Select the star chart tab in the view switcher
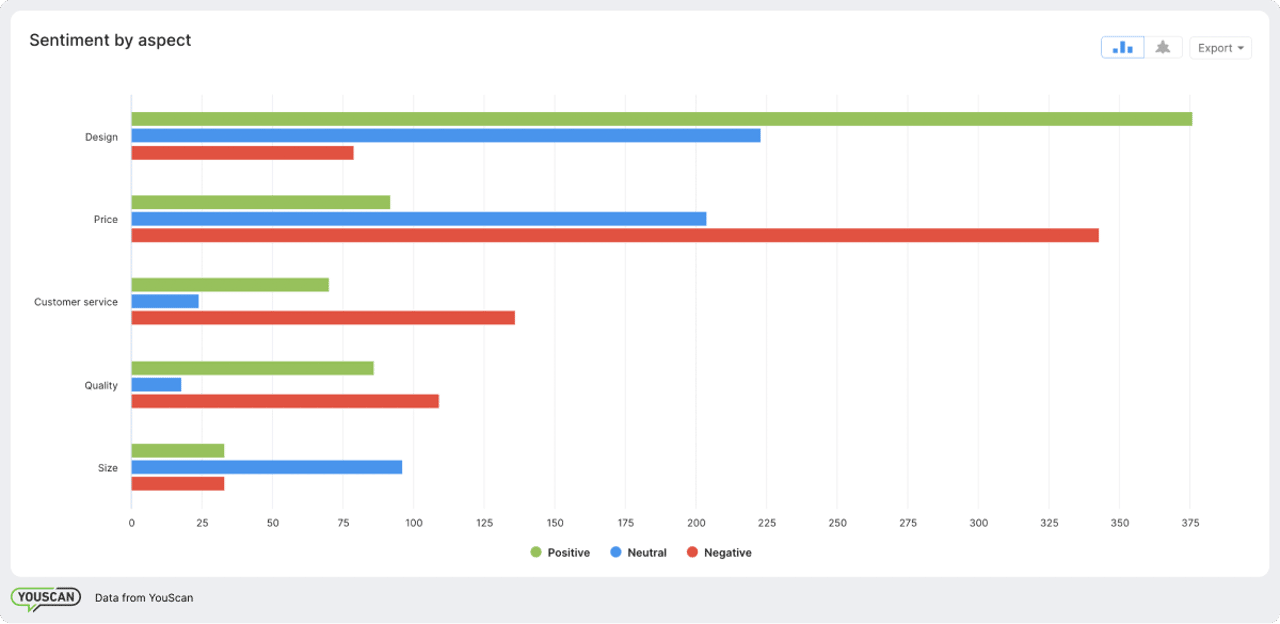 click(x=1162, y=47)
